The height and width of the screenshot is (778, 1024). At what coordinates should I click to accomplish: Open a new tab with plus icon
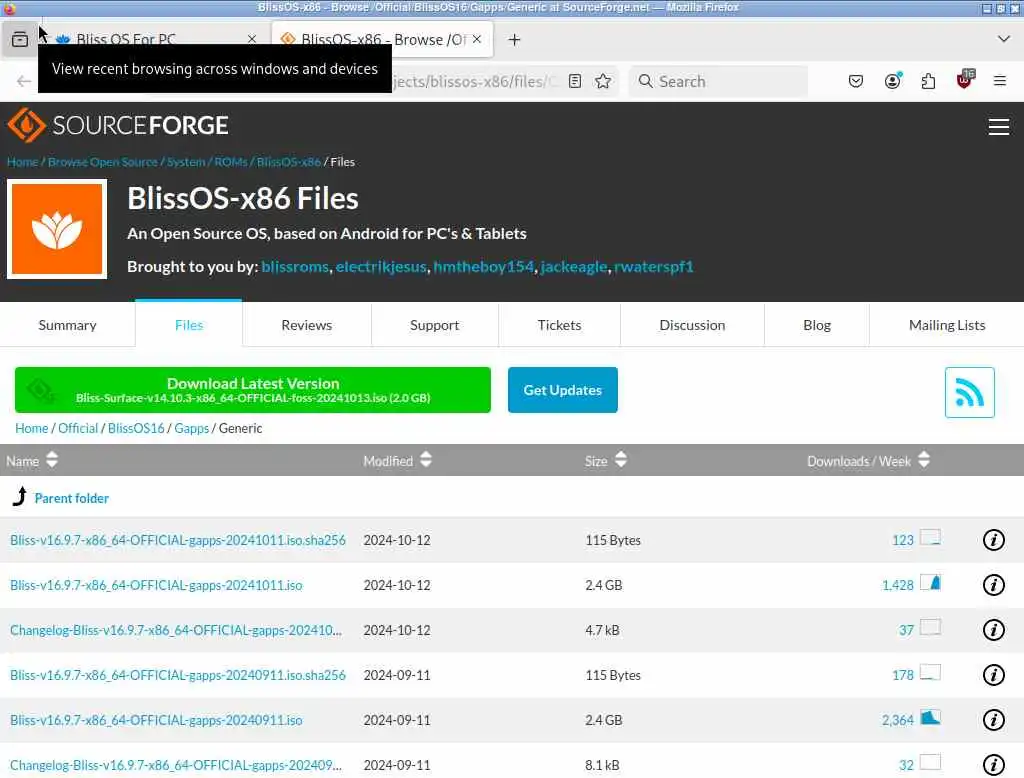point(515,40)
